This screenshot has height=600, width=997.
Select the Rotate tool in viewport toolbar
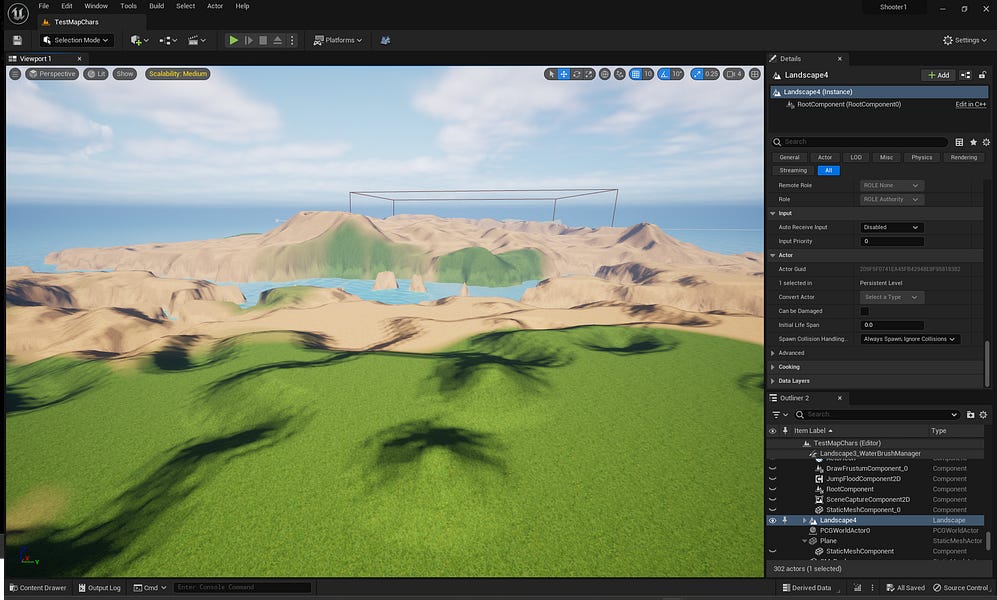click(577, 73)
